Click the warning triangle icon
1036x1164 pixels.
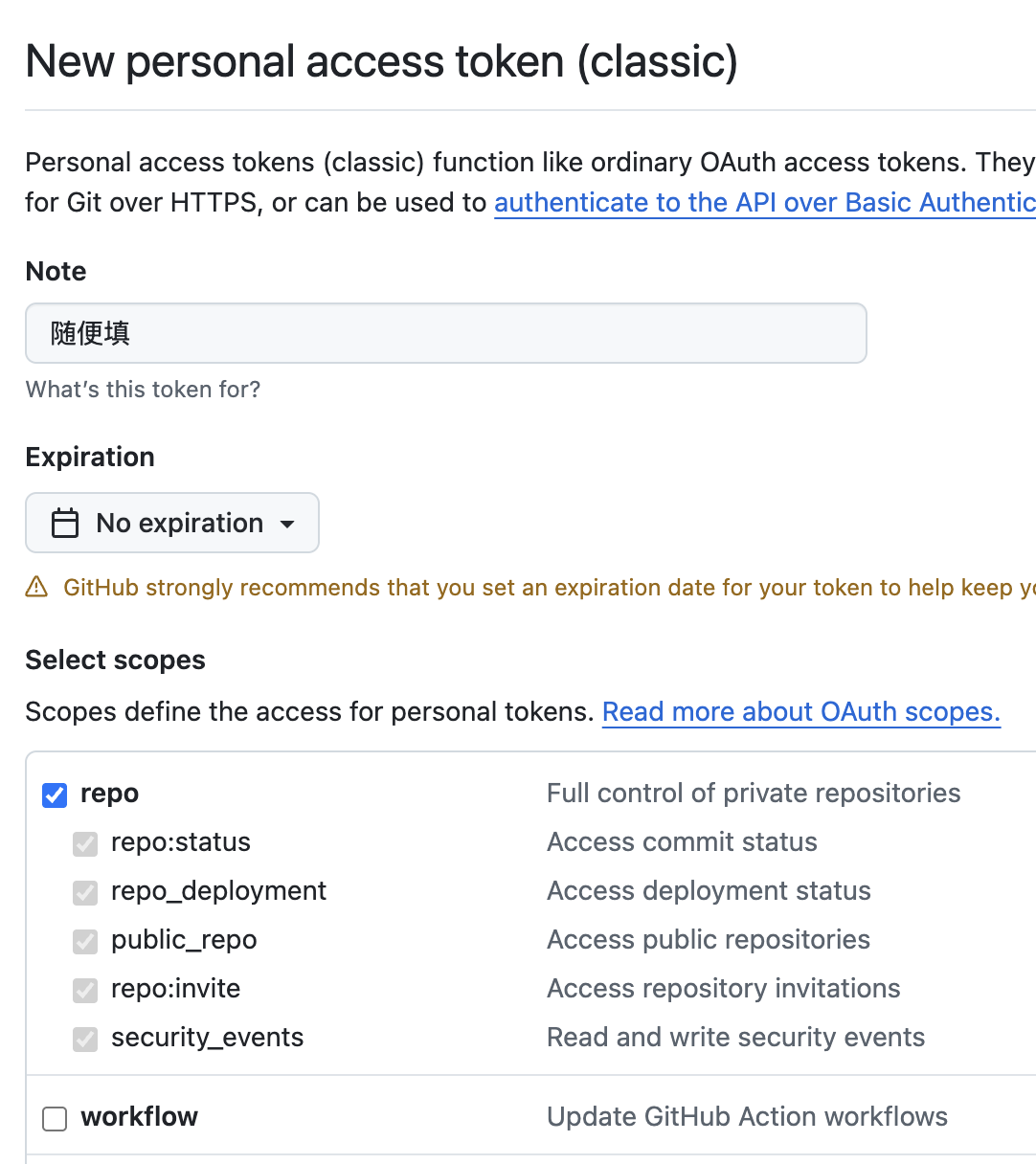pos(36,587)
